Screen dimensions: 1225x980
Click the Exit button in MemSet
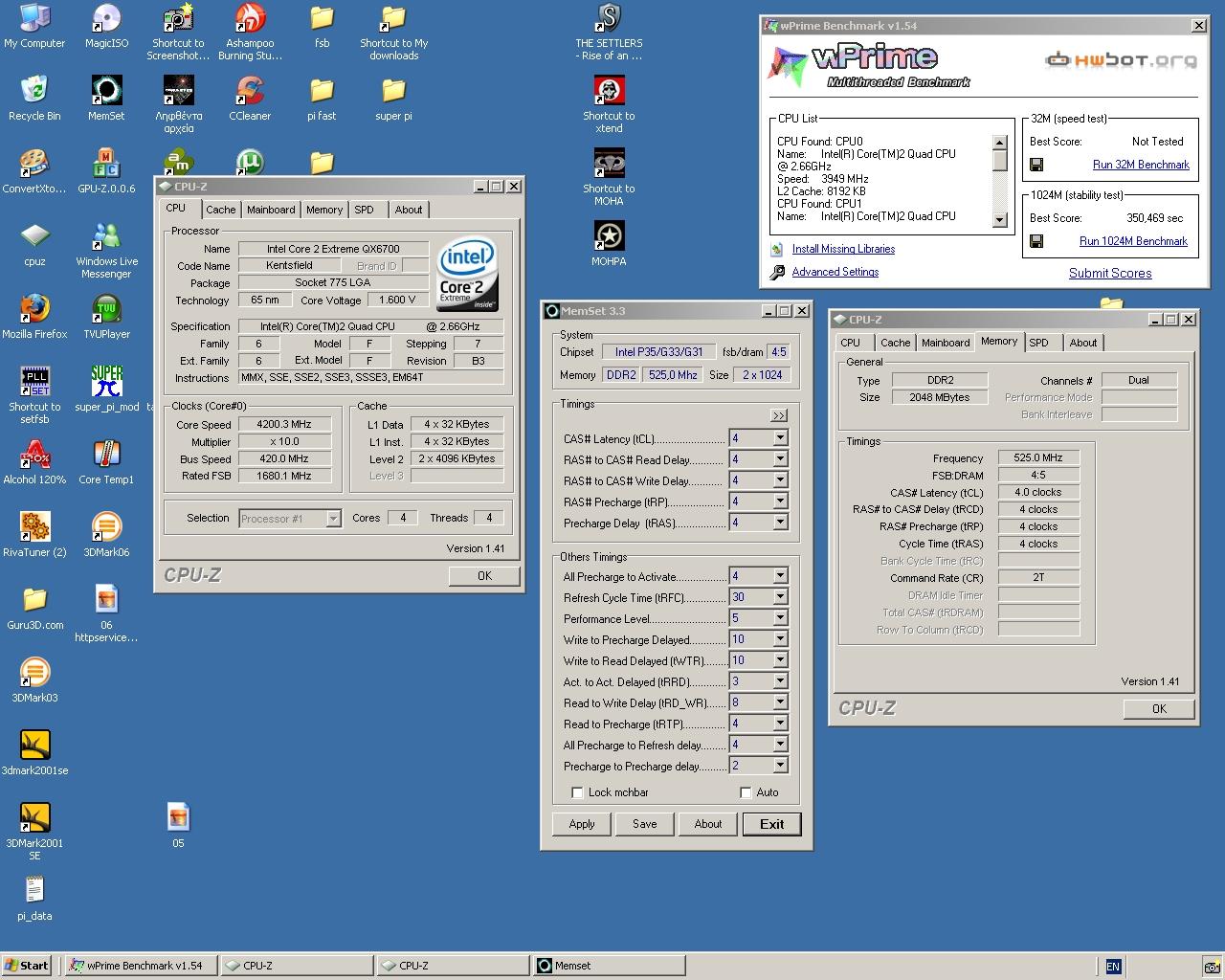click(771, 824)
